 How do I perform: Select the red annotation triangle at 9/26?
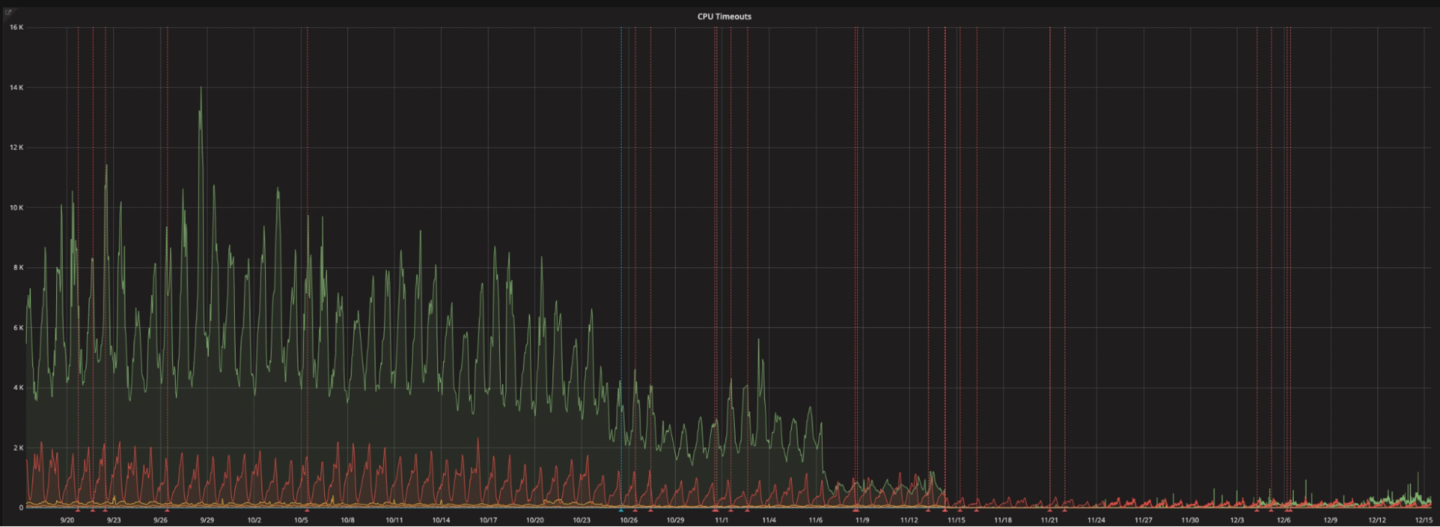(167, 510)
